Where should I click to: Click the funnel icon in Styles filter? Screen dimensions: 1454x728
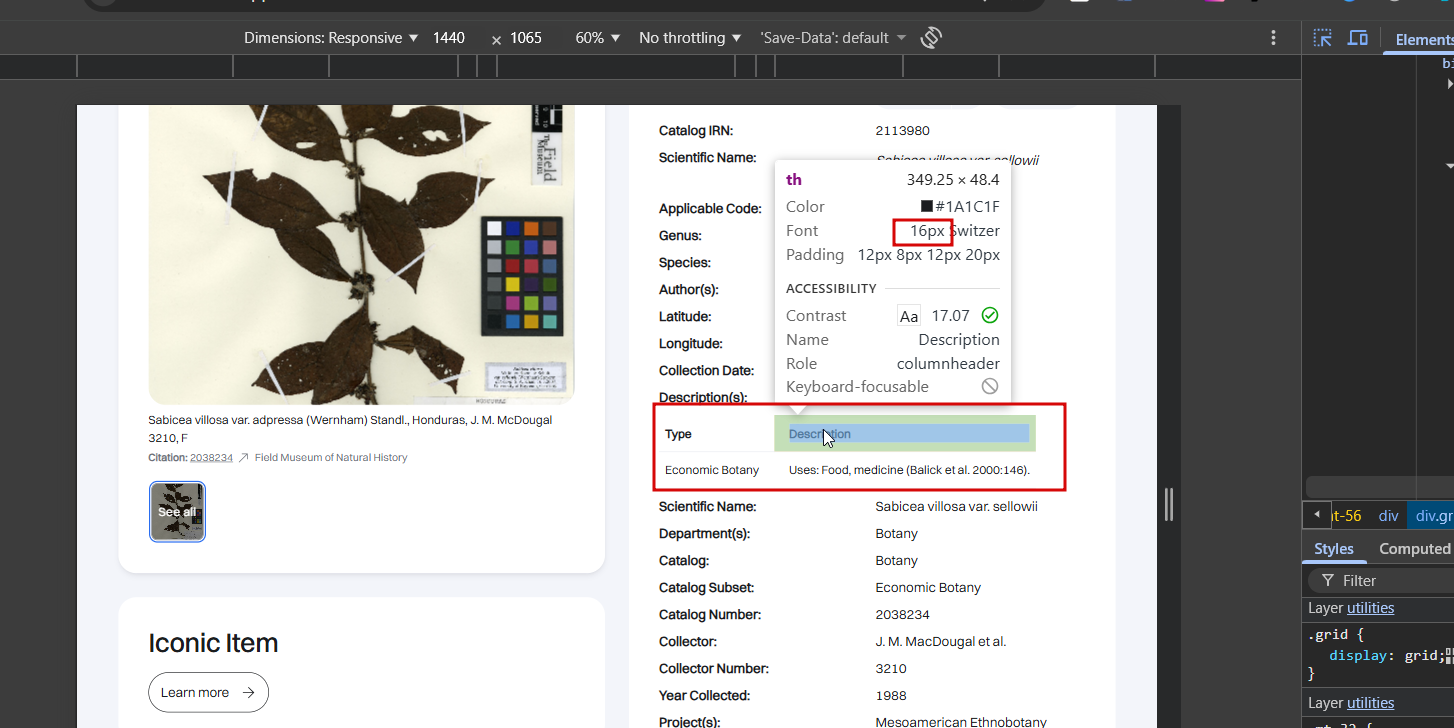pyautogui.click(x=1327, y=580)
